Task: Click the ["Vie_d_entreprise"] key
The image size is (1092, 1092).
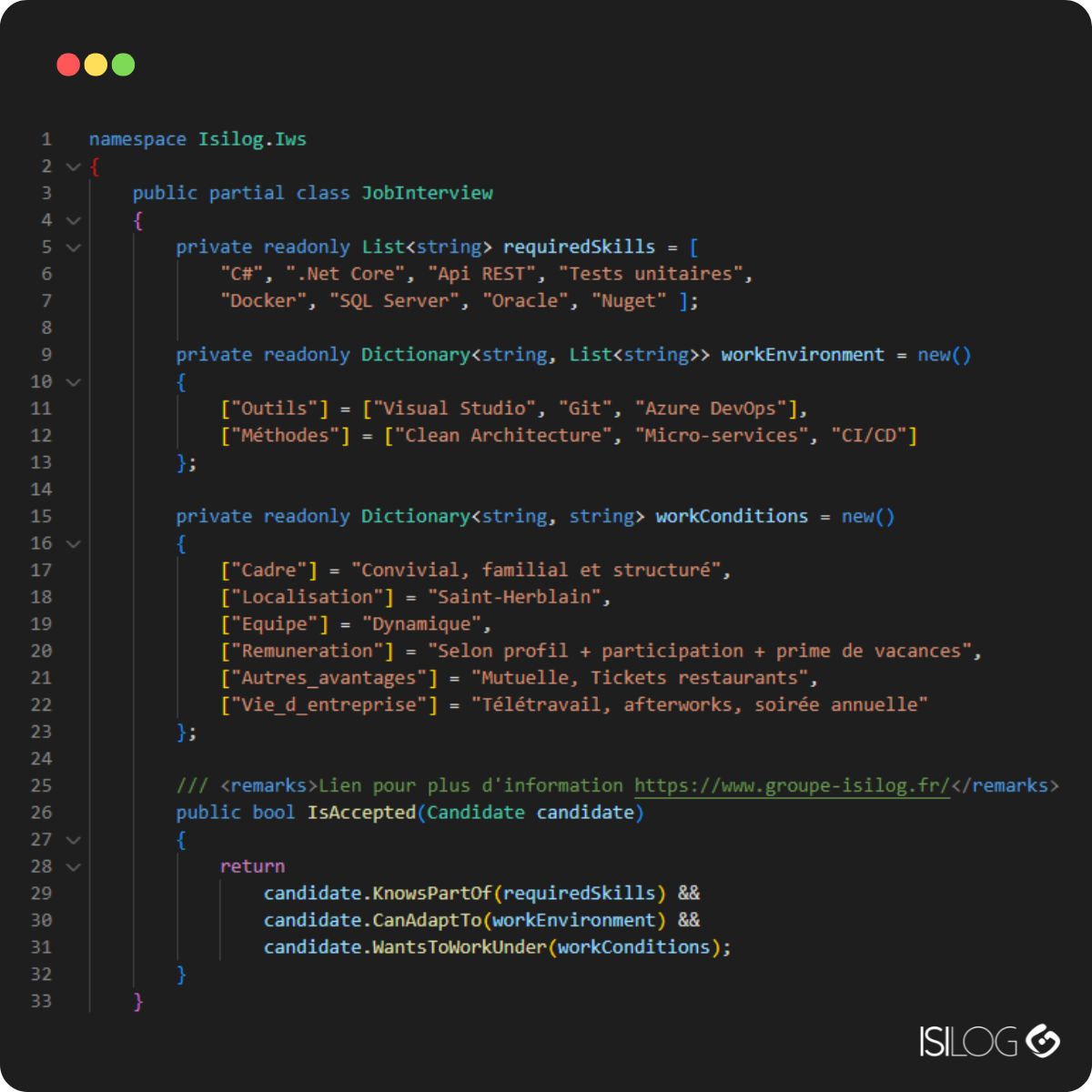Action: click(329, 704)
